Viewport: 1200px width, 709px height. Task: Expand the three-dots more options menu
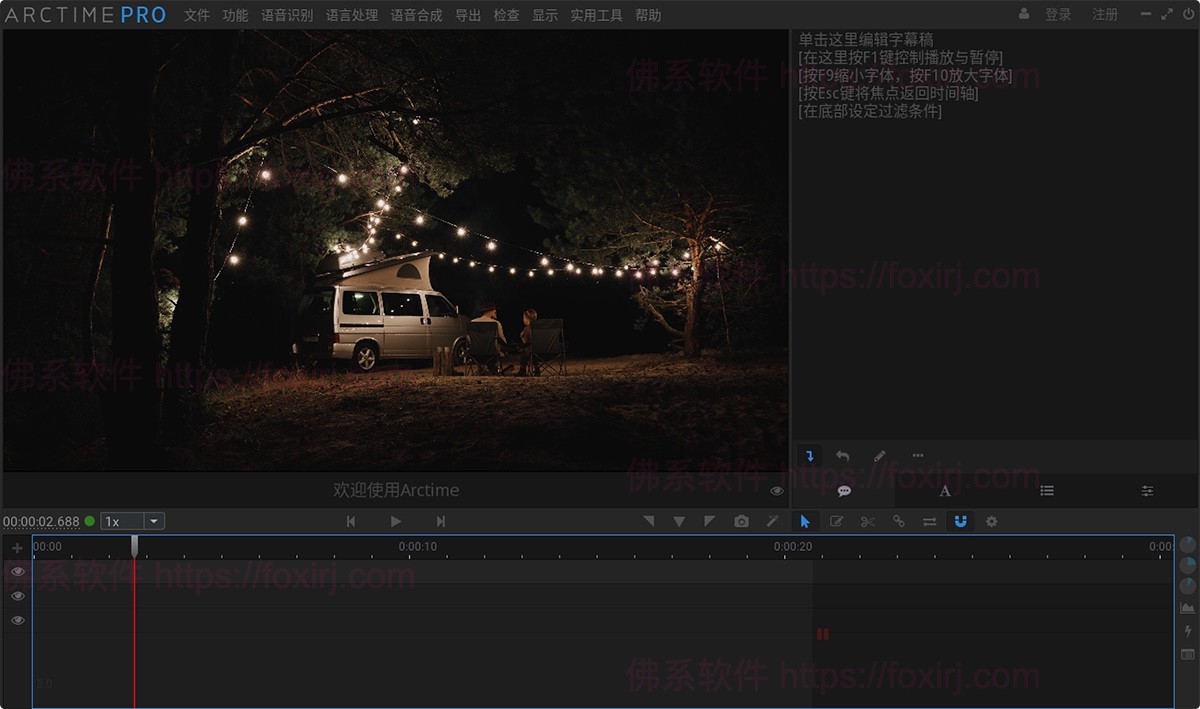pos(918,456)
